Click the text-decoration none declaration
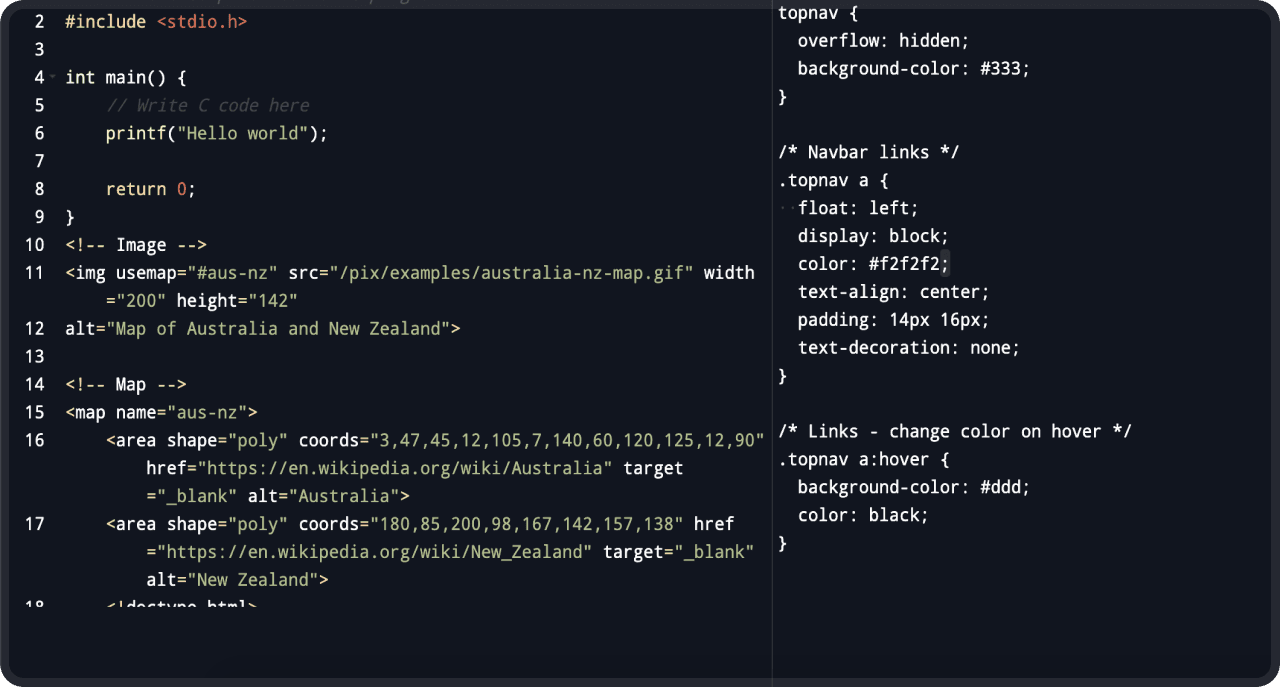Viewport: 1280px width, 687px height. 908,348
